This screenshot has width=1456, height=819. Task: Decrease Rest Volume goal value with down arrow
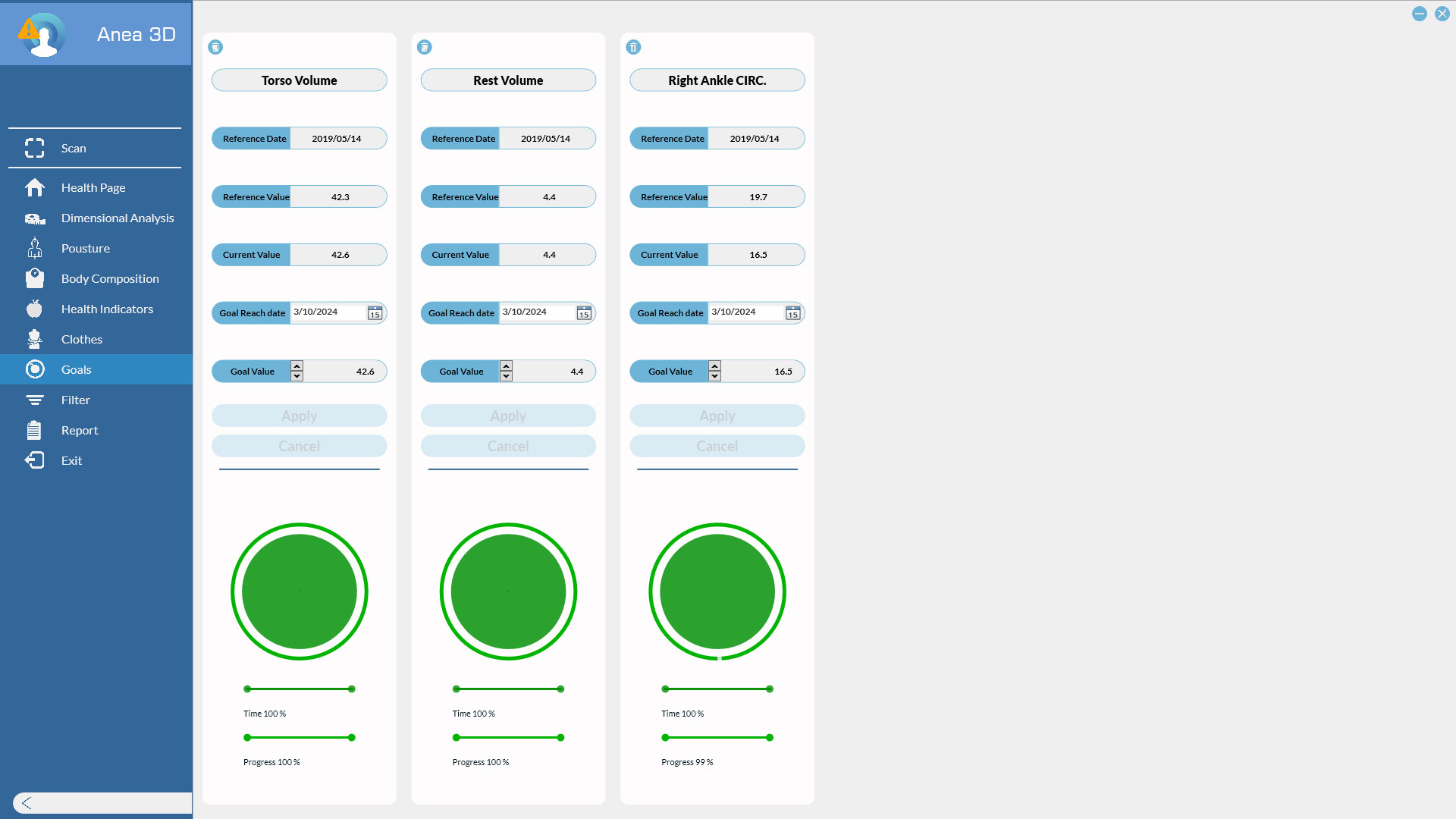[506, 376]
